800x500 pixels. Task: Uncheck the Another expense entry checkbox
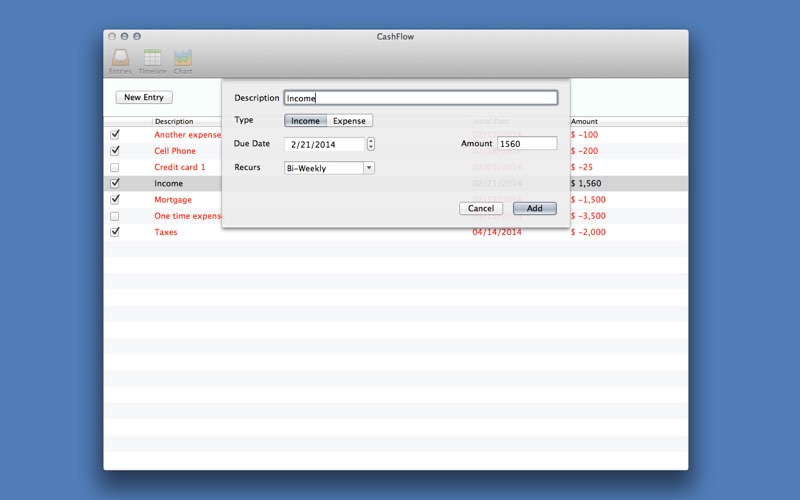(114, 134)
